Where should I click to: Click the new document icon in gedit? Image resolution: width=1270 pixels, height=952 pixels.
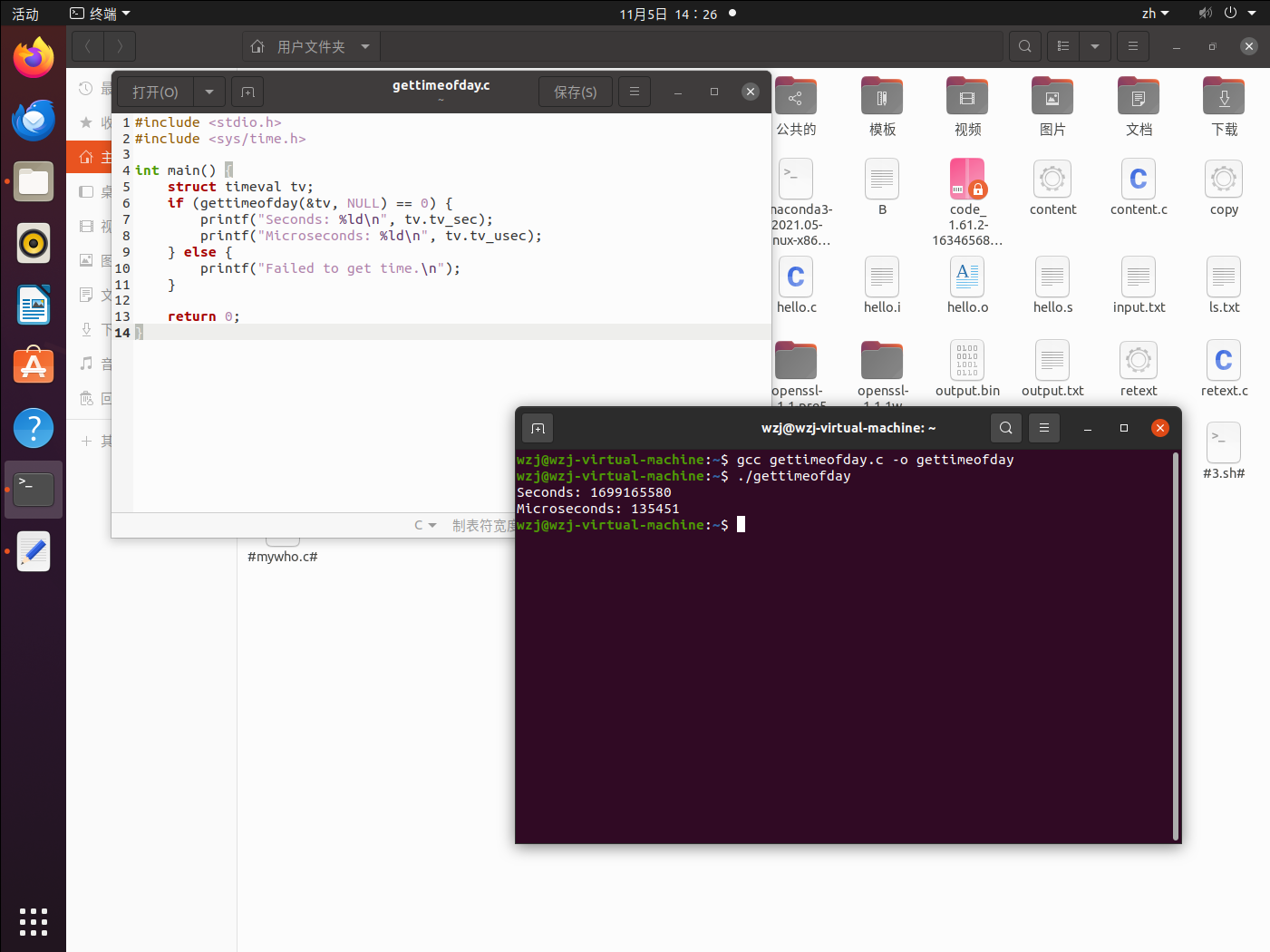(x=247, y=92)
